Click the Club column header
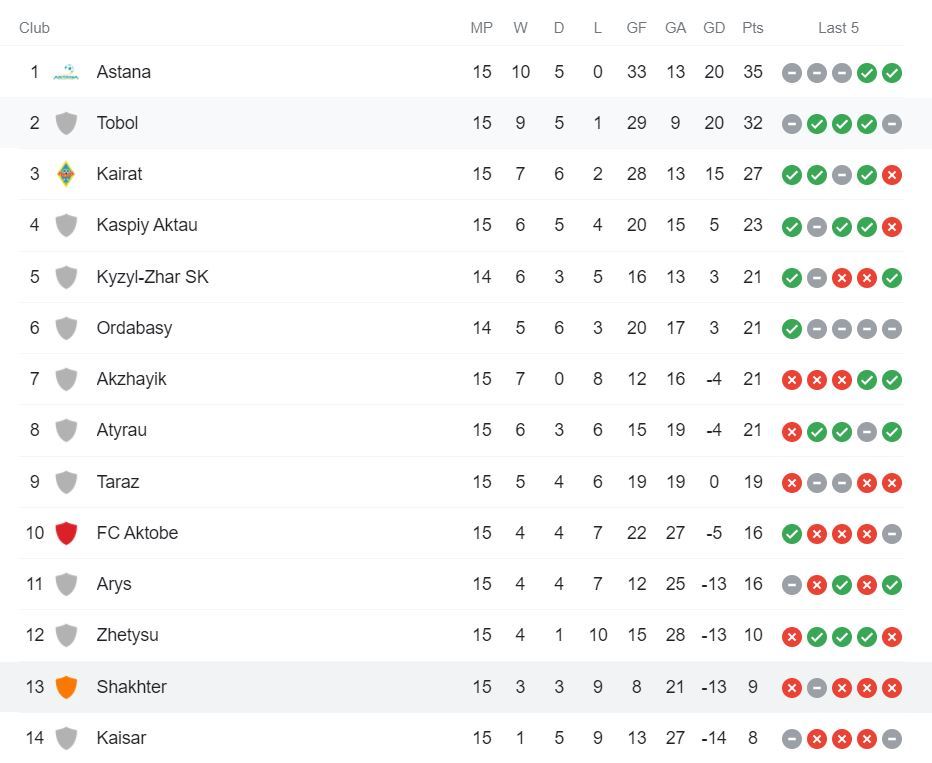 pyautogui.click(x=34, y=28)
